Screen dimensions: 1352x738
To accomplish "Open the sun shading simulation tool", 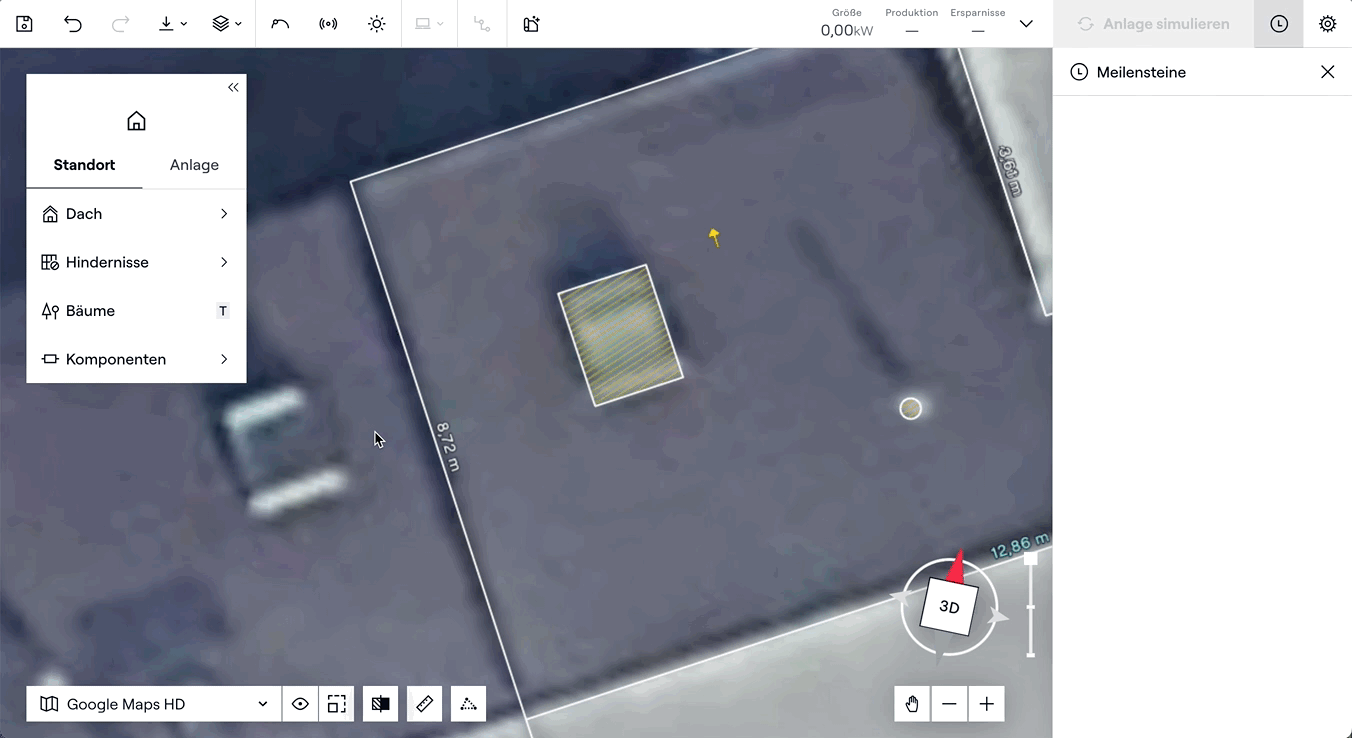I will (376, 24).
